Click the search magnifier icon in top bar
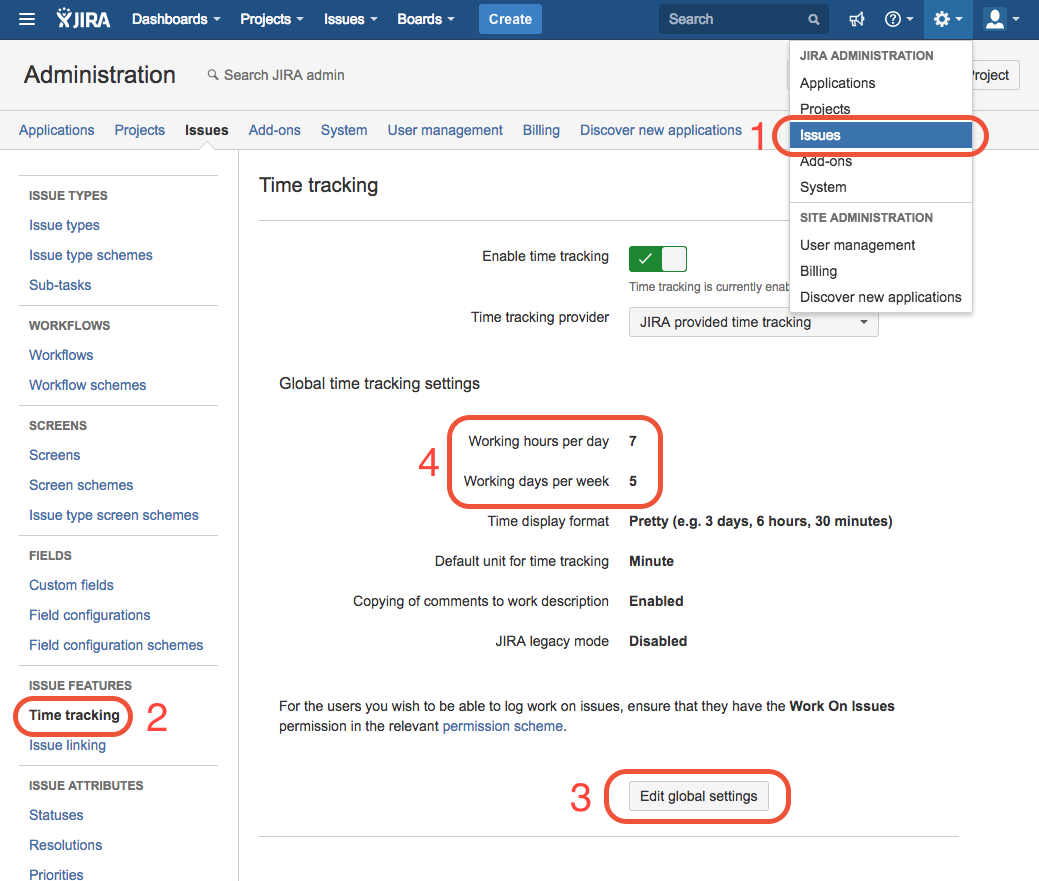Screen dimensions: 1039x881 click(814, 20)
